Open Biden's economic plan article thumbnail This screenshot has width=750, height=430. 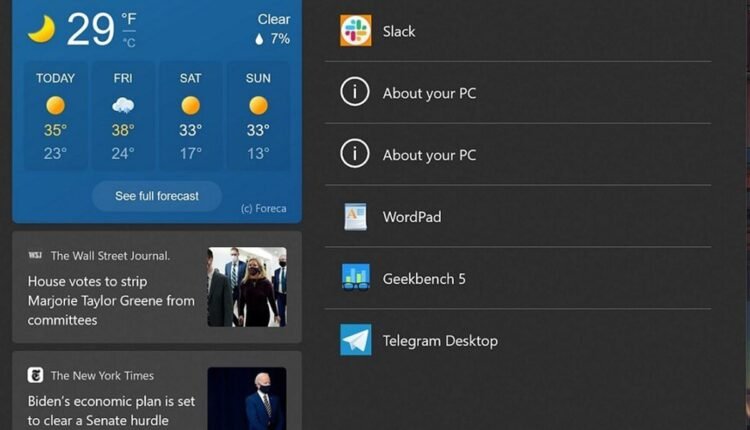click(x=246, y=398)
